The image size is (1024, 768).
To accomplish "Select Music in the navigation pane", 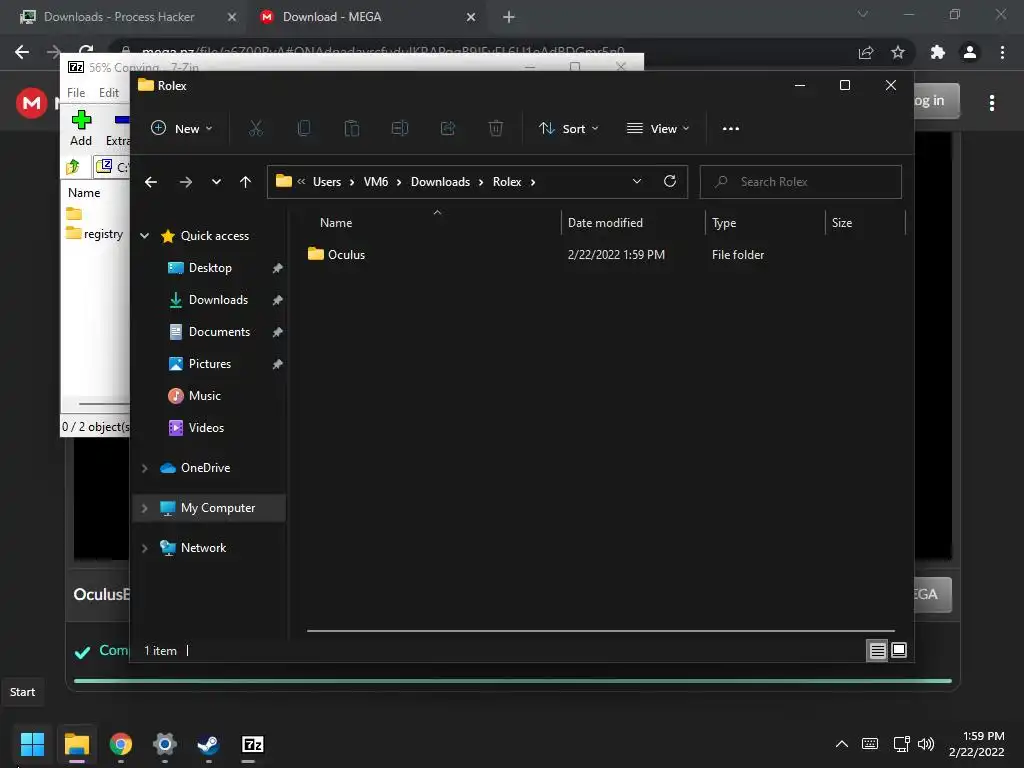I will click(x=204, y=396).
